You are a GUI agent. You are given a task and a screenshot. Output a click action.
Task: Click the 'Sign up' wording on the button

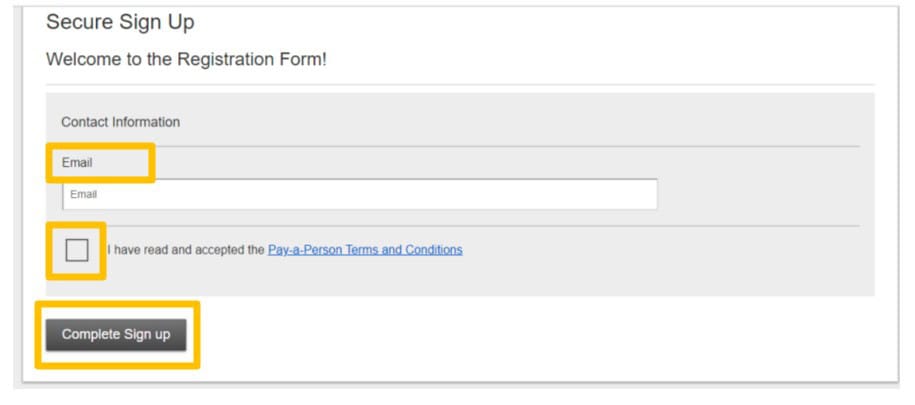click(x=147, y=335)
